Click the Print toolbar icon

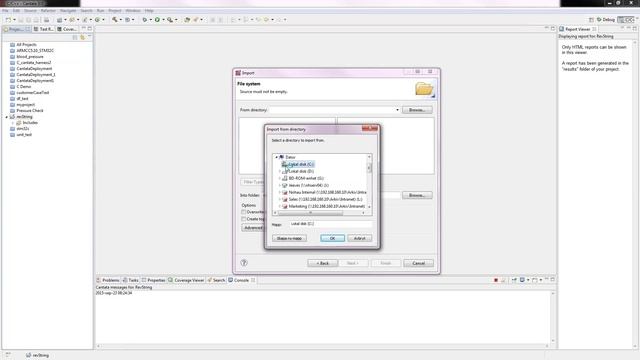coord(47,20)
